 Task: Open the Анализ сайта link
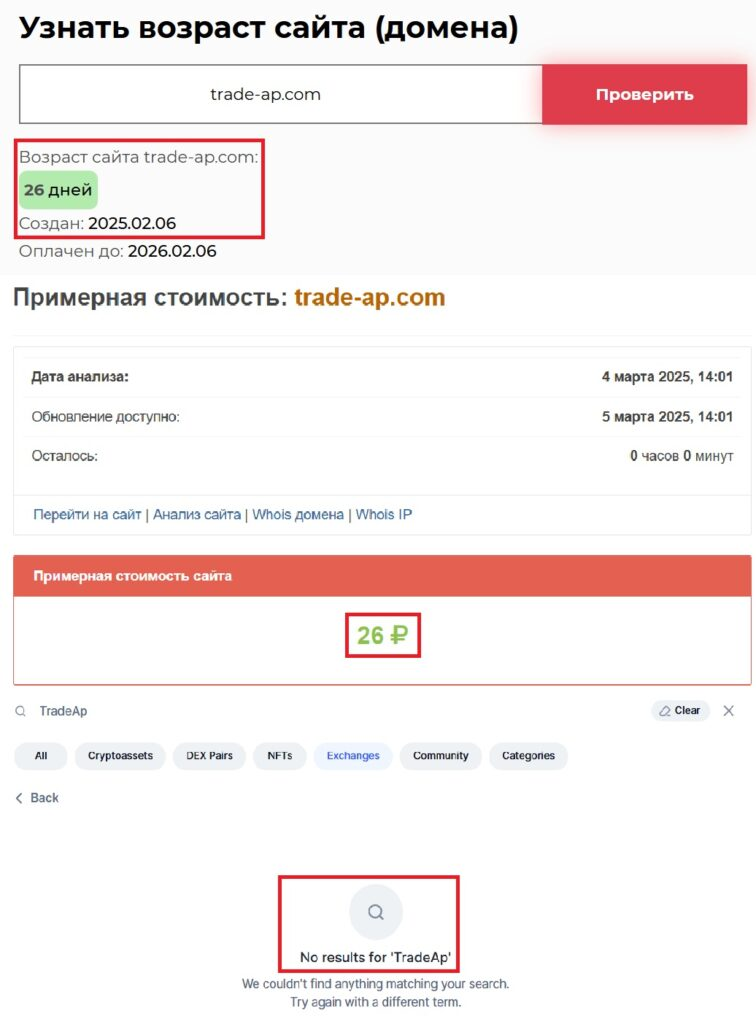[x=197, y=515]
